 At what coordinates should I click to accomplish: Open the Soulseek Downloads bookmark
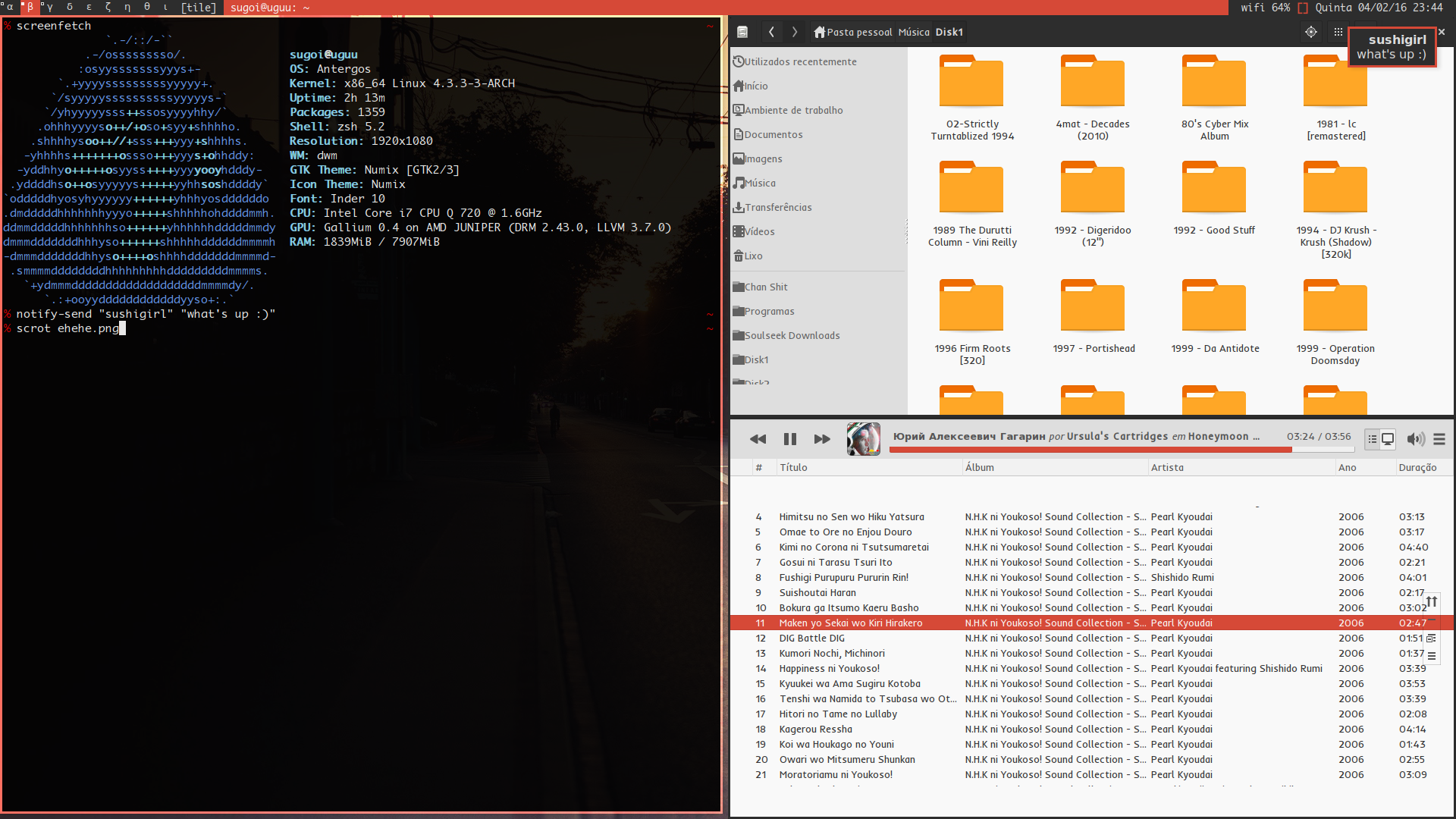[792, 335]
